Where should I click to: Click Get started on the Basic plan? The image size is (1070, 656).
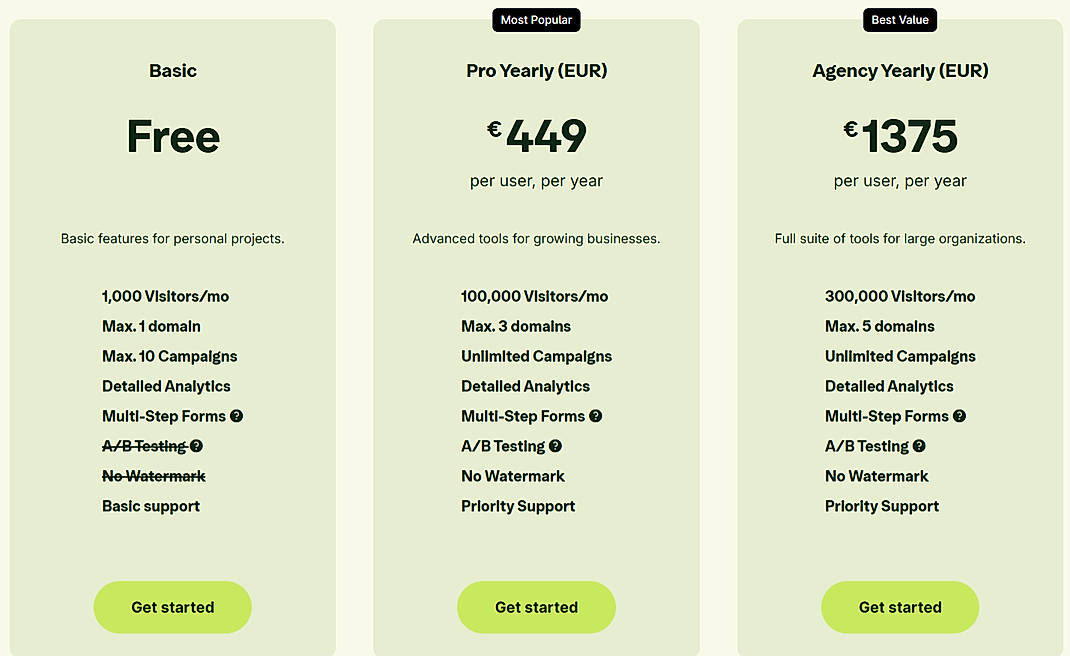click(172, 607)
